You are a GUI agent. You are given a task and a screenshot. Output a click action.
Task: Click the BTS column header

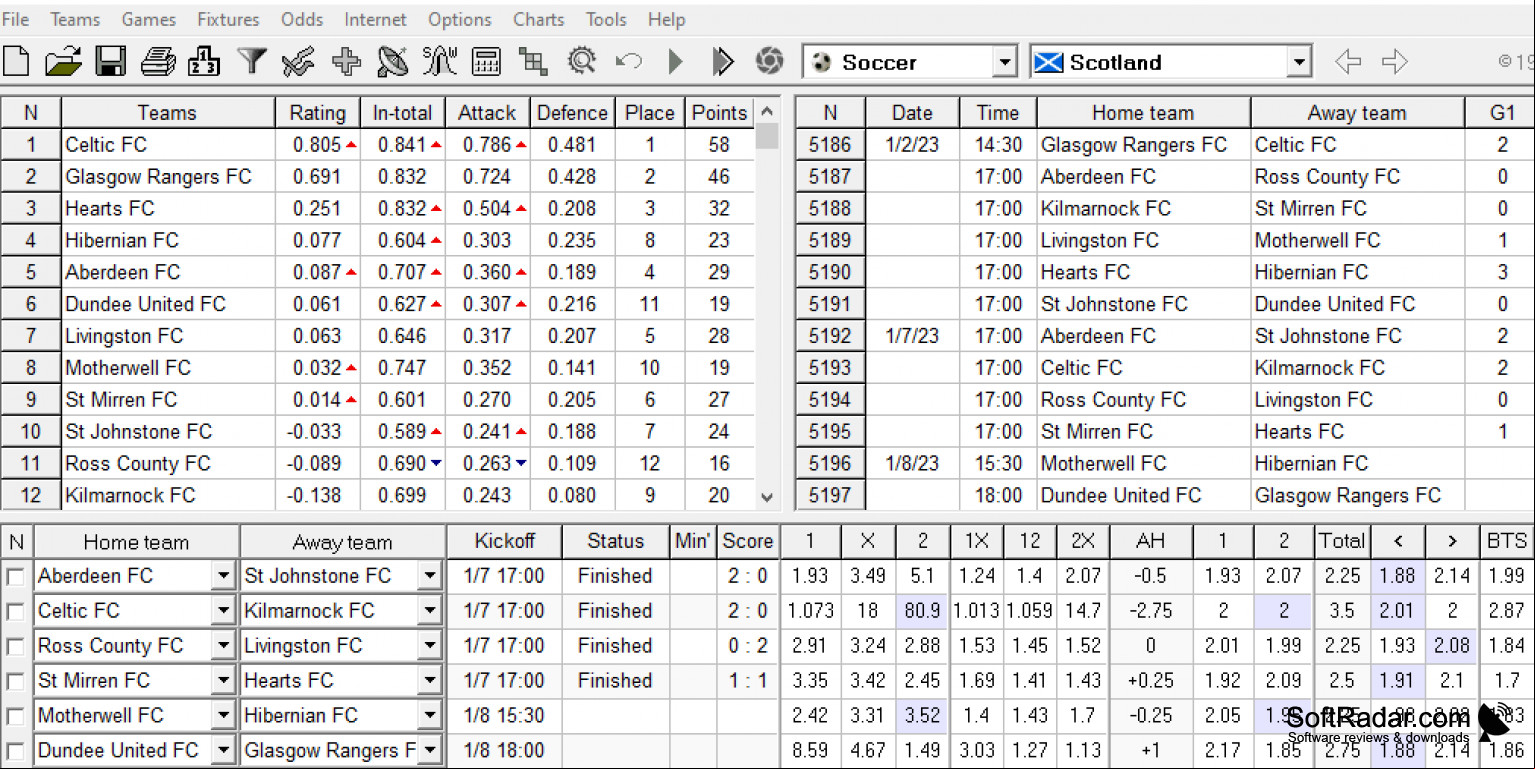point(1506,541)
